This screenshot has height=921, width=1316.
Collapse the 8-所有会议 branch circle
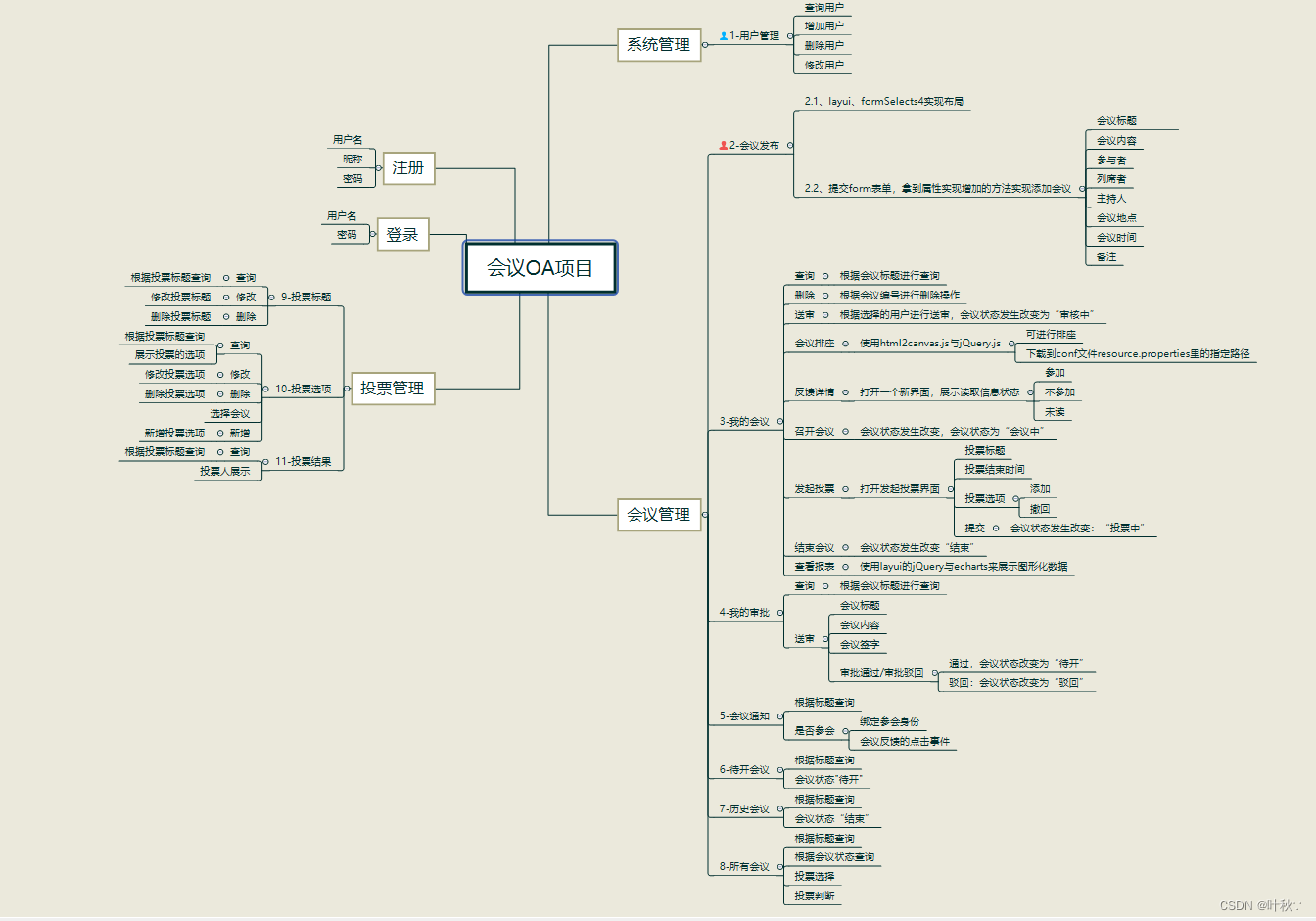781,867
